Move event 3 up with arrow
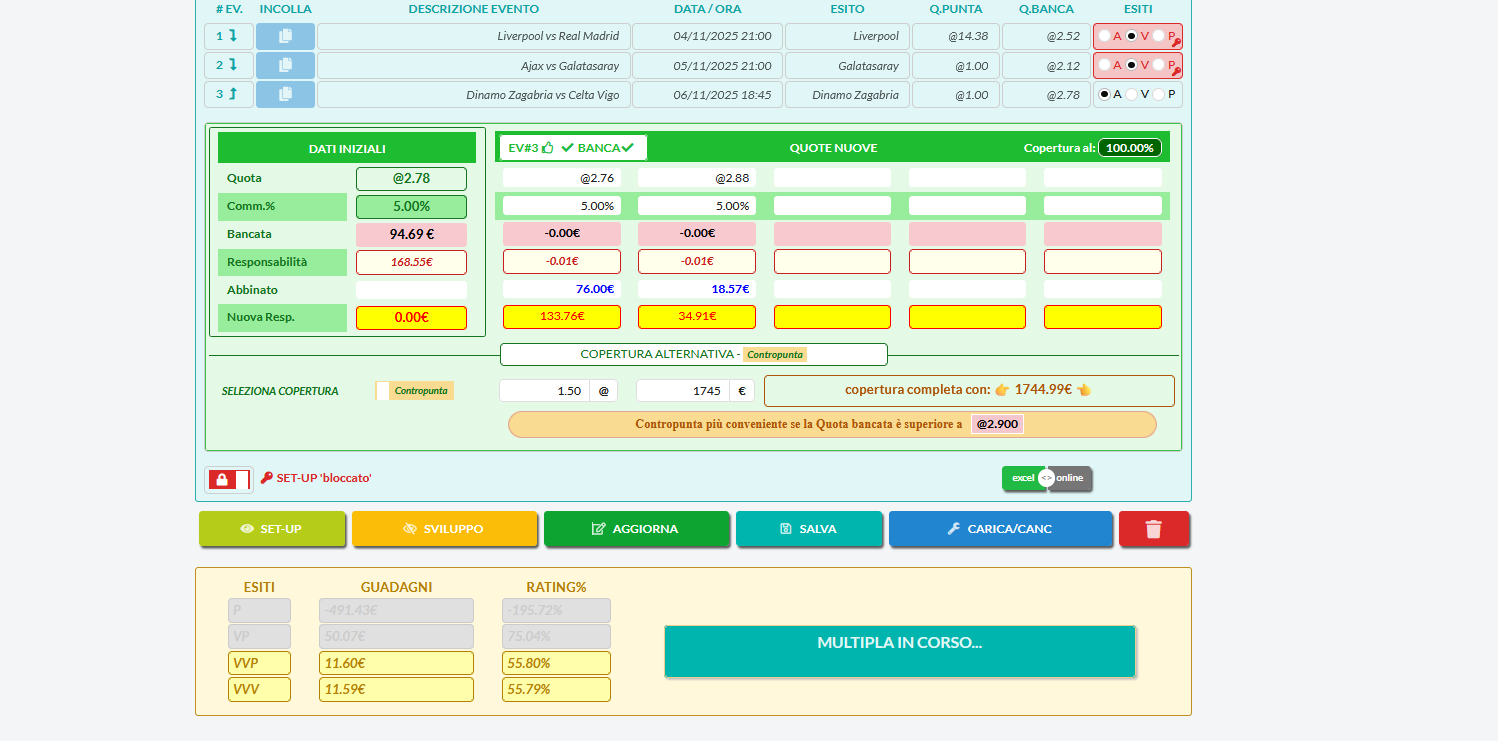The width and height of the screenshot is (1498, 741). (x=233, y=95)
